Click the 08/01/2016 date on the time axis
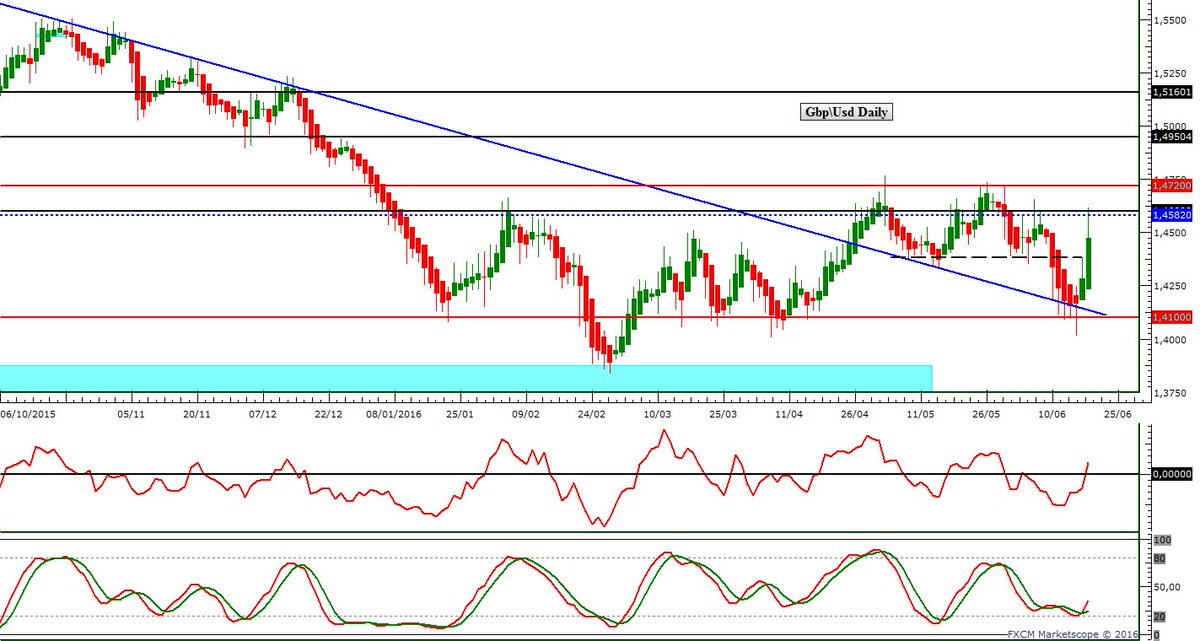This screenshot has width=1200, height=641. coord(393,412)
